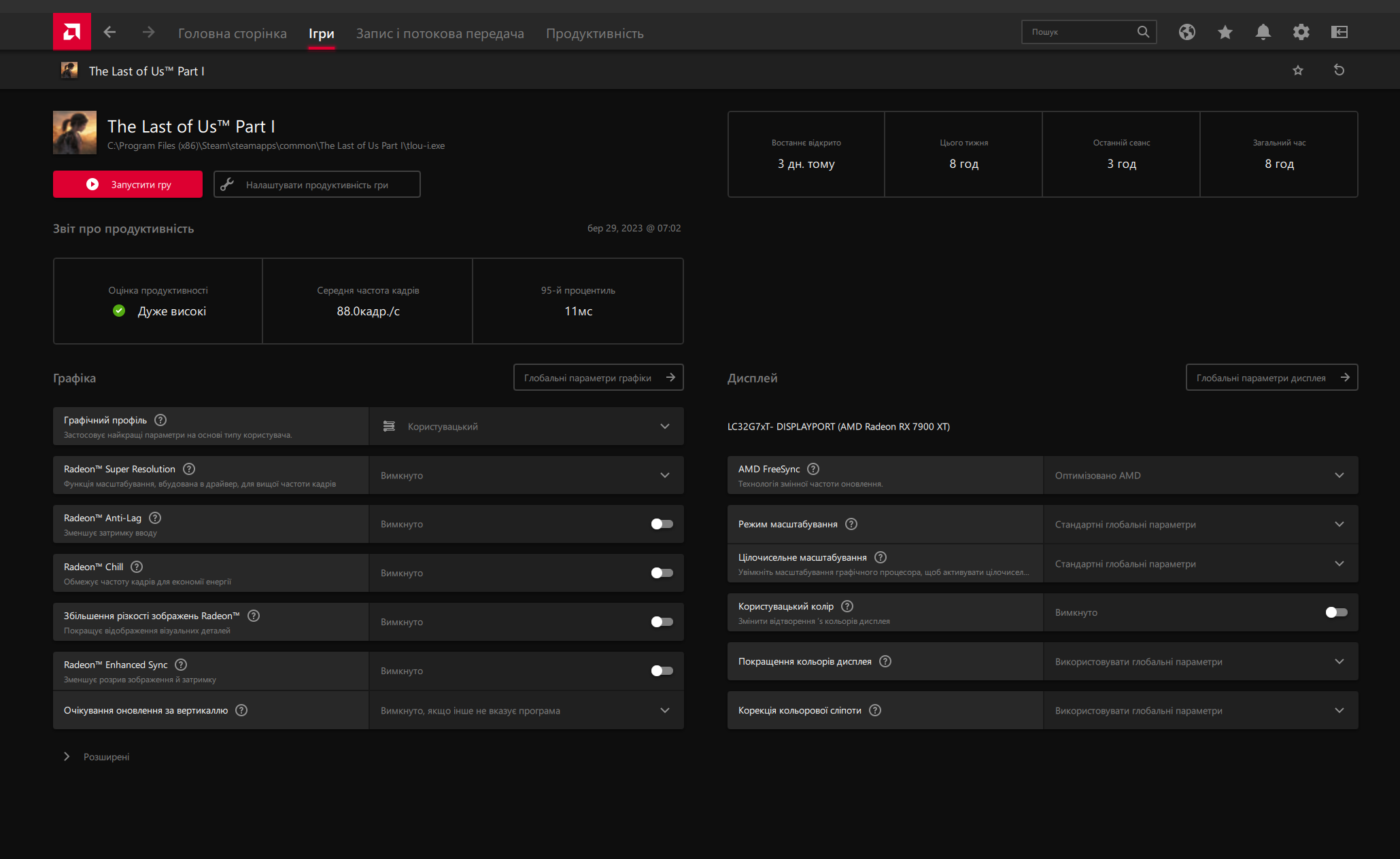
Task: Click help icon next to Radeon Chill
Action: pos(137,567)
